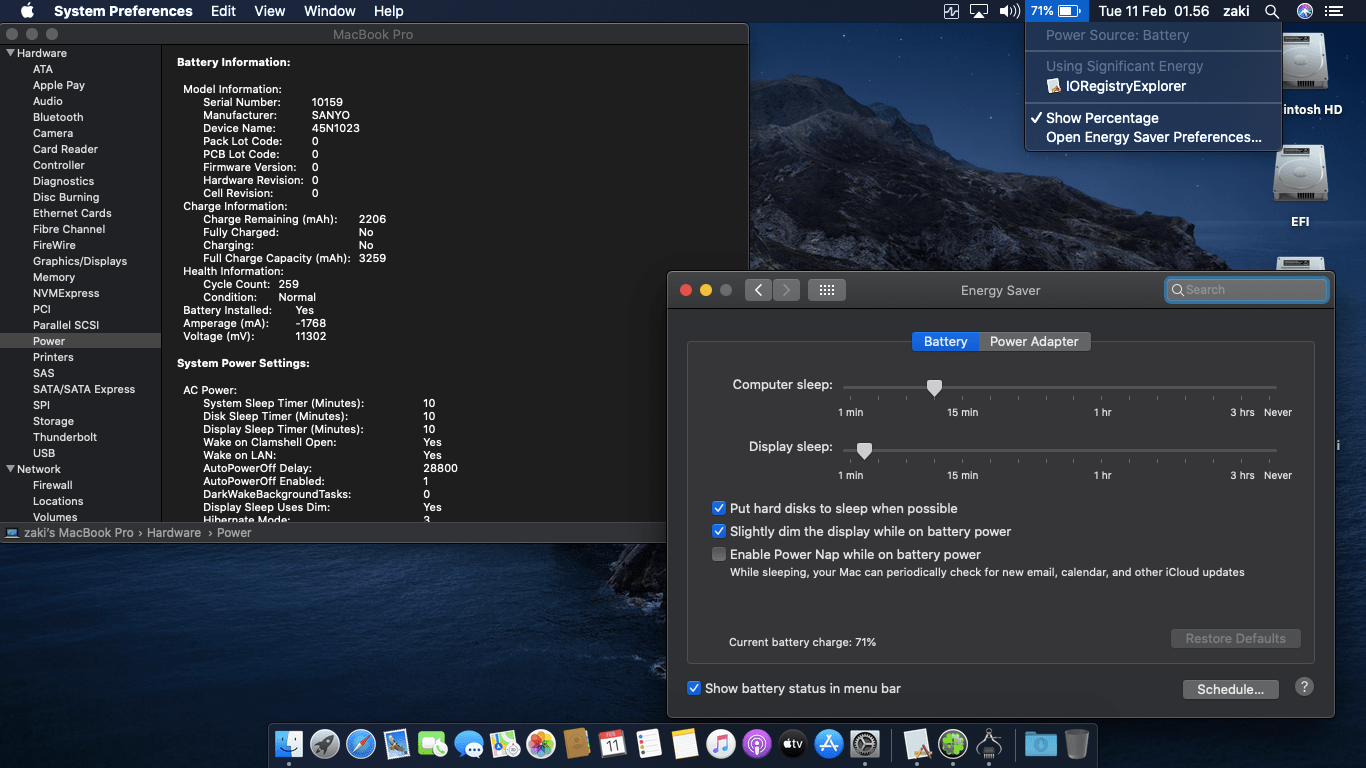Collapse the Hardware section in sidebar
Image resolution: width=1366 pixels, height=768 pixels.
[10, 53]
